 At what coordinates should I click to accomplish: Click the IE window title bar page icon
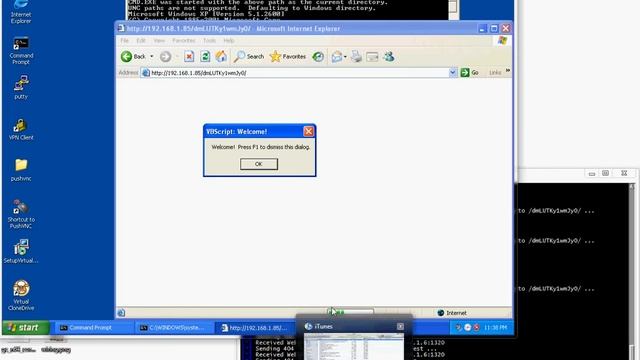coord(121,28)
